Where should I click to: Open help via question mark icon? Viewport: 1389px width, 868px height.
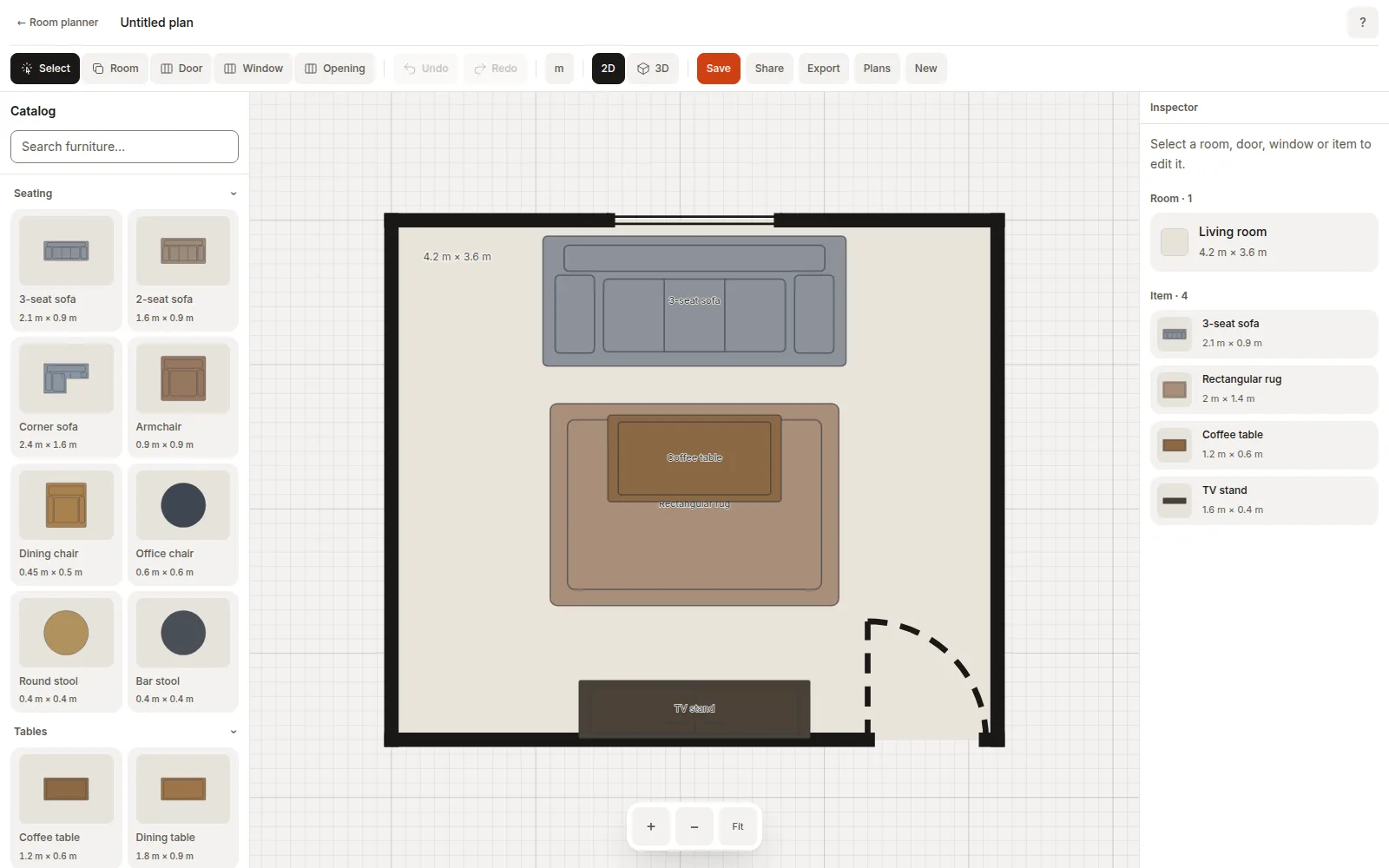tap(1362, 23)
